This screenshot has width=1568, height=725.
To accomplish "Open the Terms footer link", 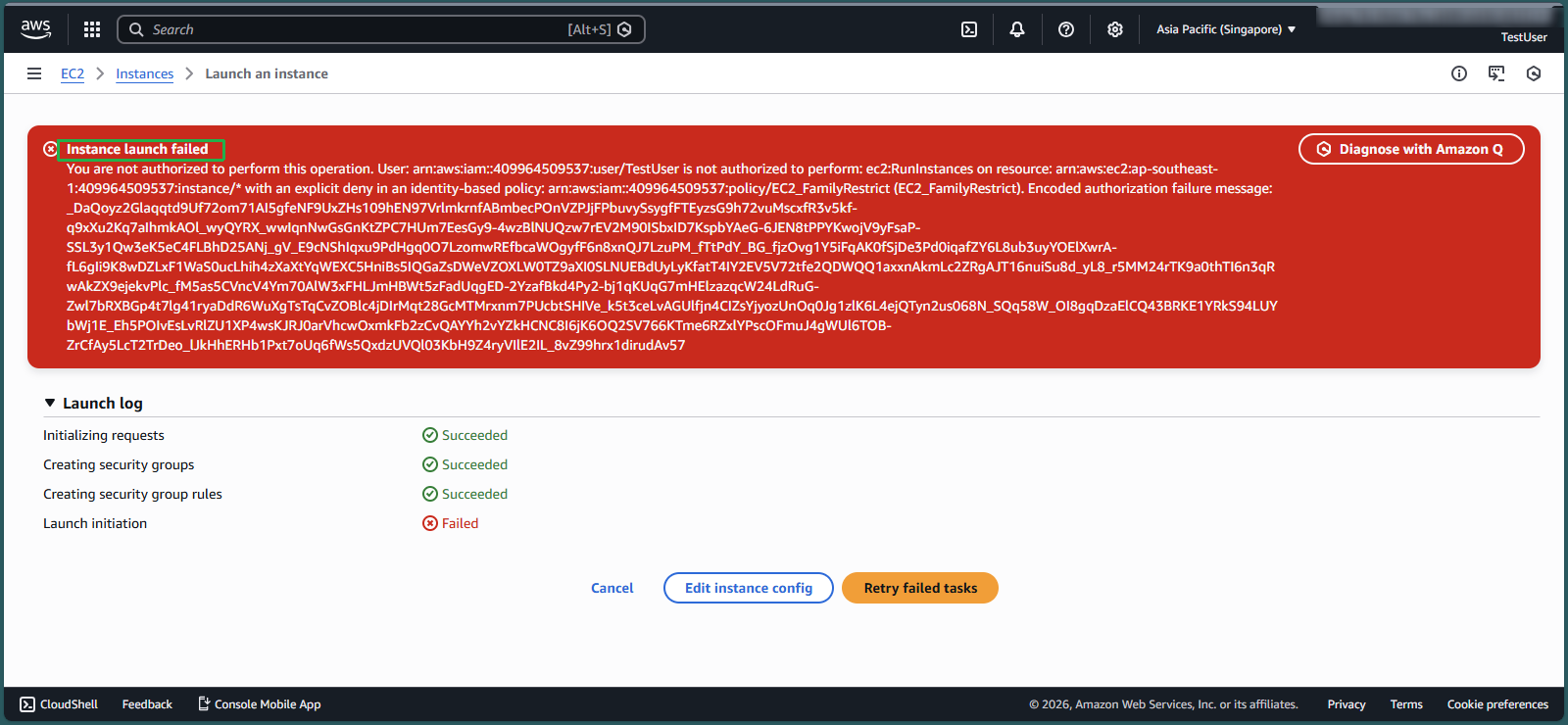I will point(1406,704).
